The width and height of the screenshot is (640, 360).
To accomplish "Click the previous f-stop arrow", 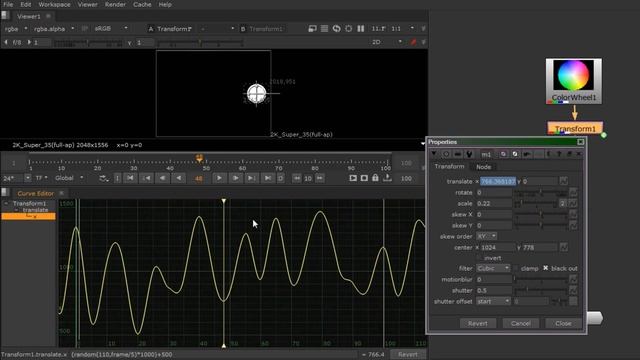I will point(6,42).
